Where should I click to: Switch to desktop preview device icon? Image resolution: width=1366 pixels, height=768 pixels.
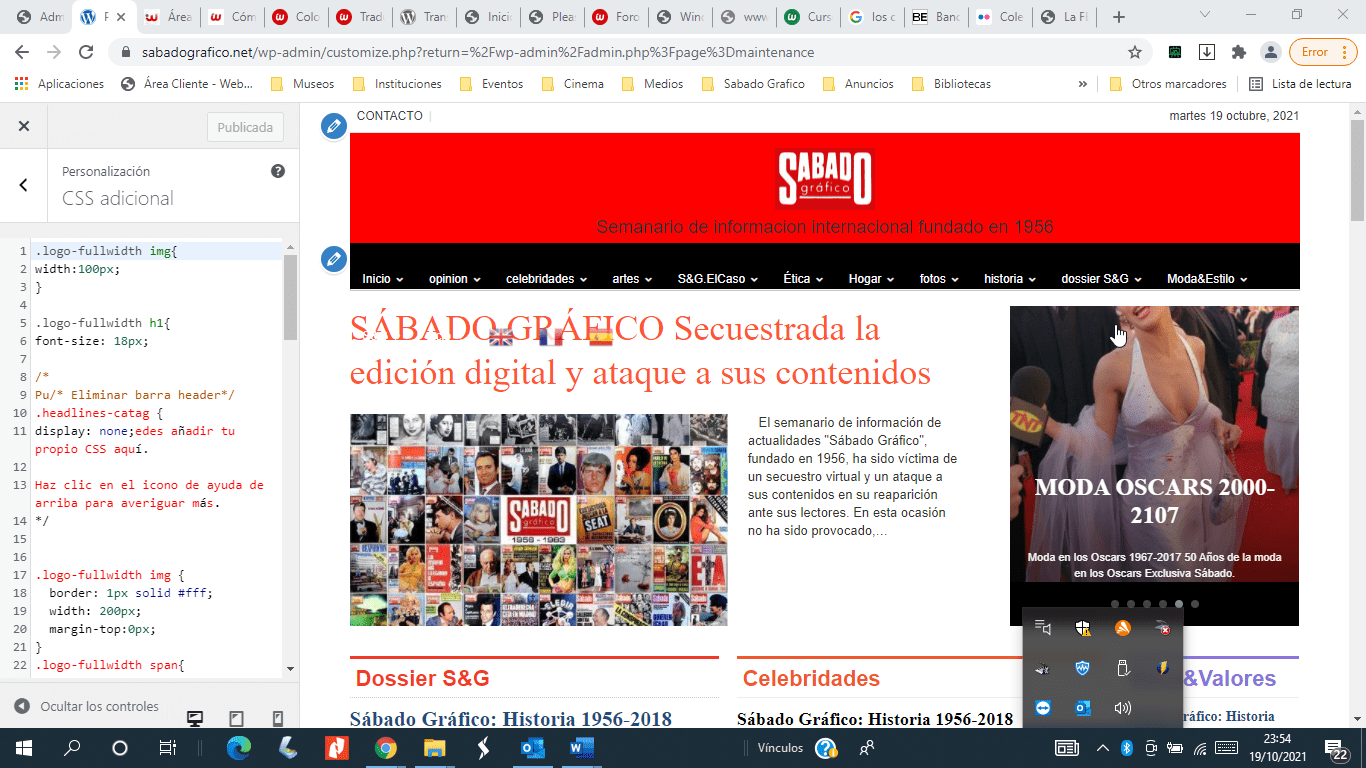click(196, 718)
